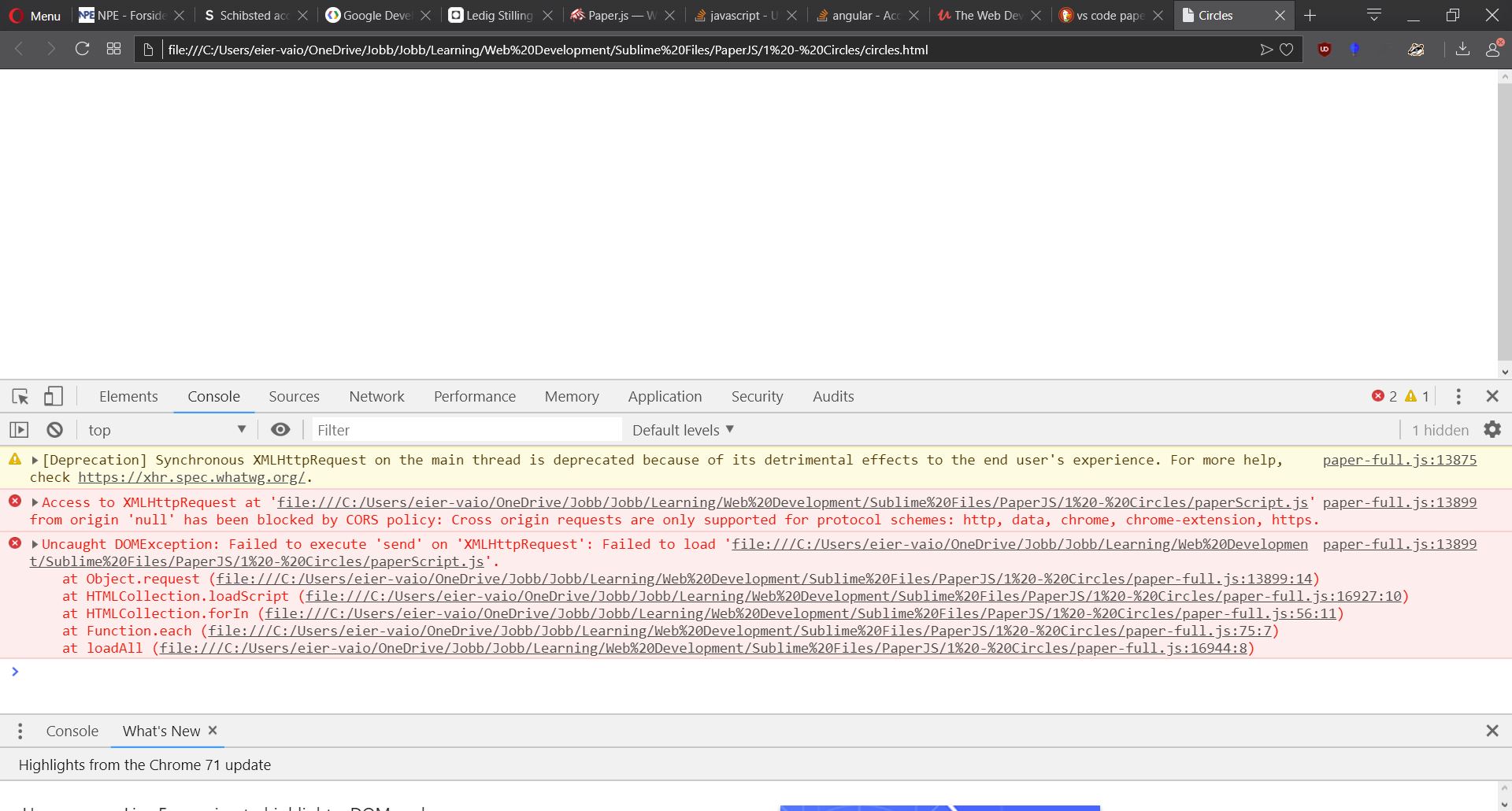The width and height of the screenshot is (1512, 811).
Task: Switch to the Performance tab
Action: pyautogui.click(x=474, y=396)
